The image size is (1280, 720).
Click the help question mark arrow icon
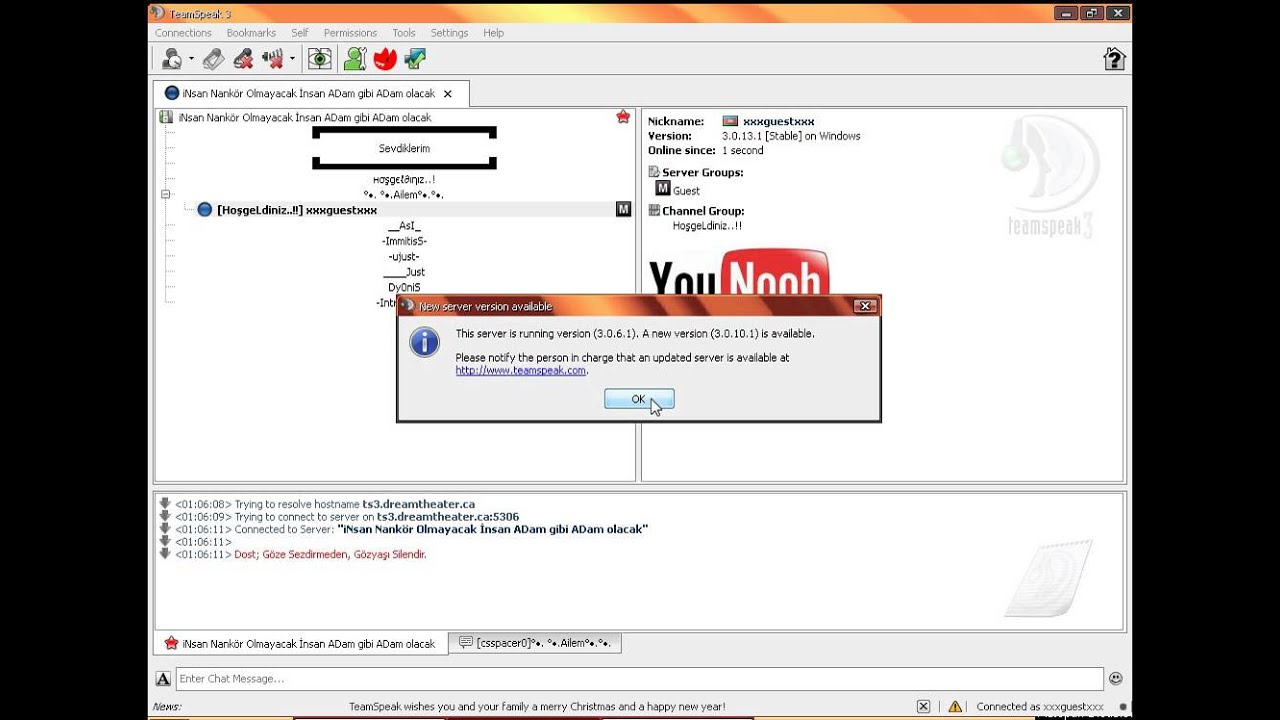1114,59
